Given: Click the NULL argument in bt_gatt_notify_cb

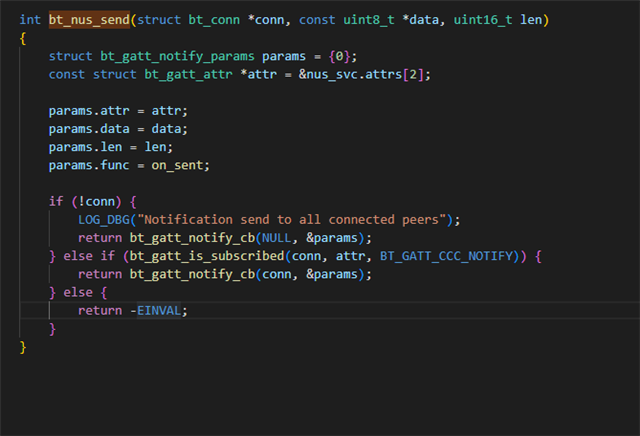Looking at the screenshot, I should click(x=277, y=238).
